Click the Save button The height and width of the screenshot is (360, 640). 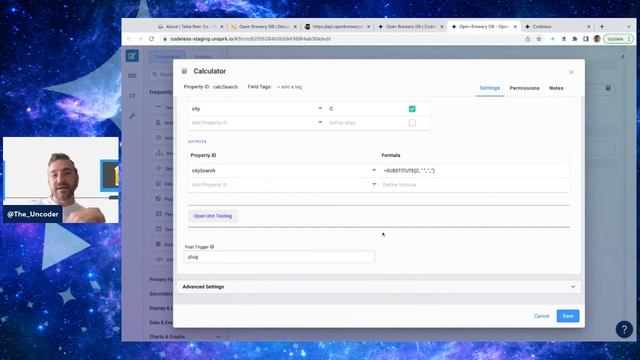568,316
